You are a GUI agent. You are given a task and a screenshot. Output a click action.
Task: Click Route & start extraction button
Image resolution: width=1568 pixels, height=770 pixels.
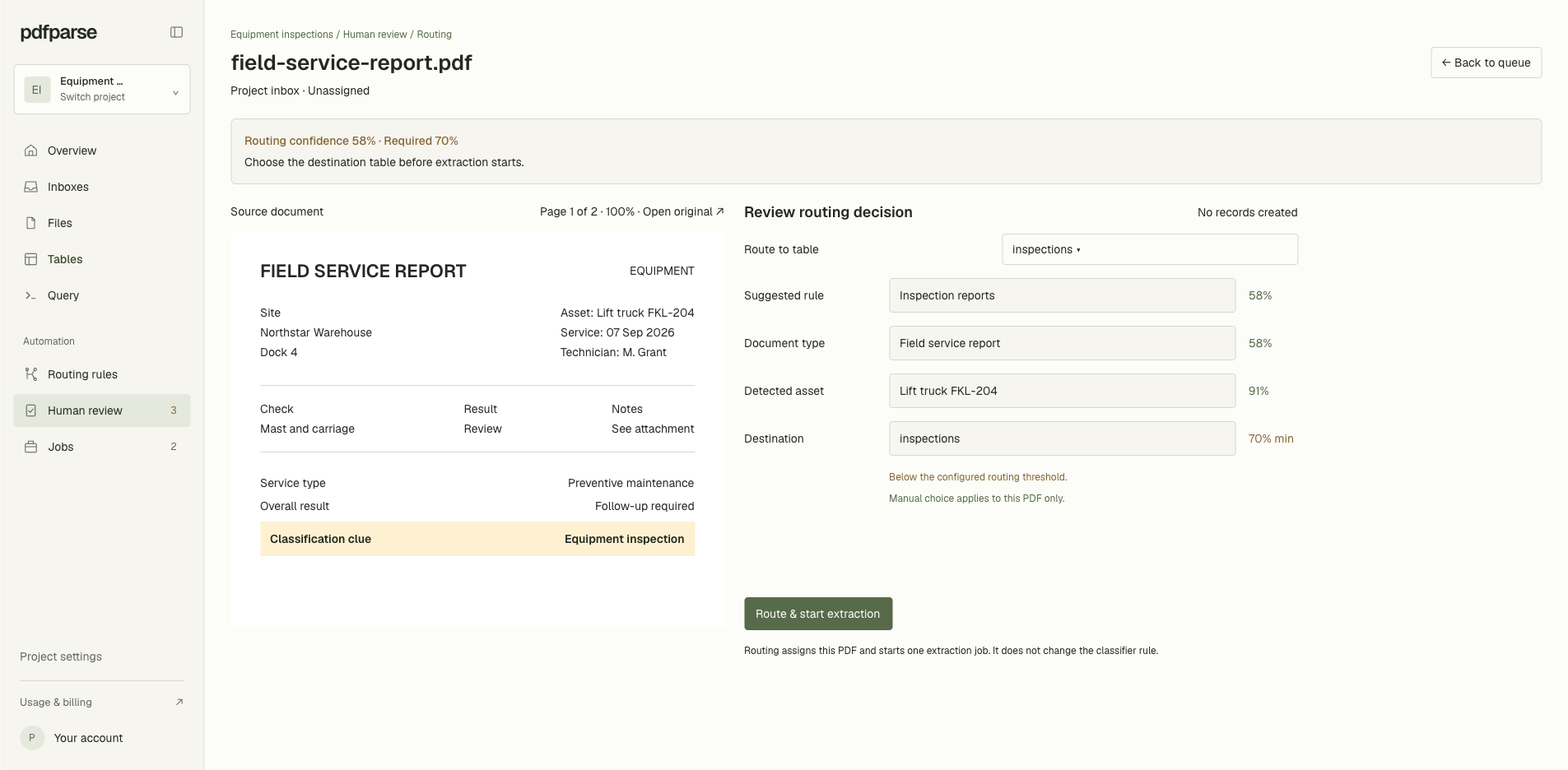click(818, 614)
